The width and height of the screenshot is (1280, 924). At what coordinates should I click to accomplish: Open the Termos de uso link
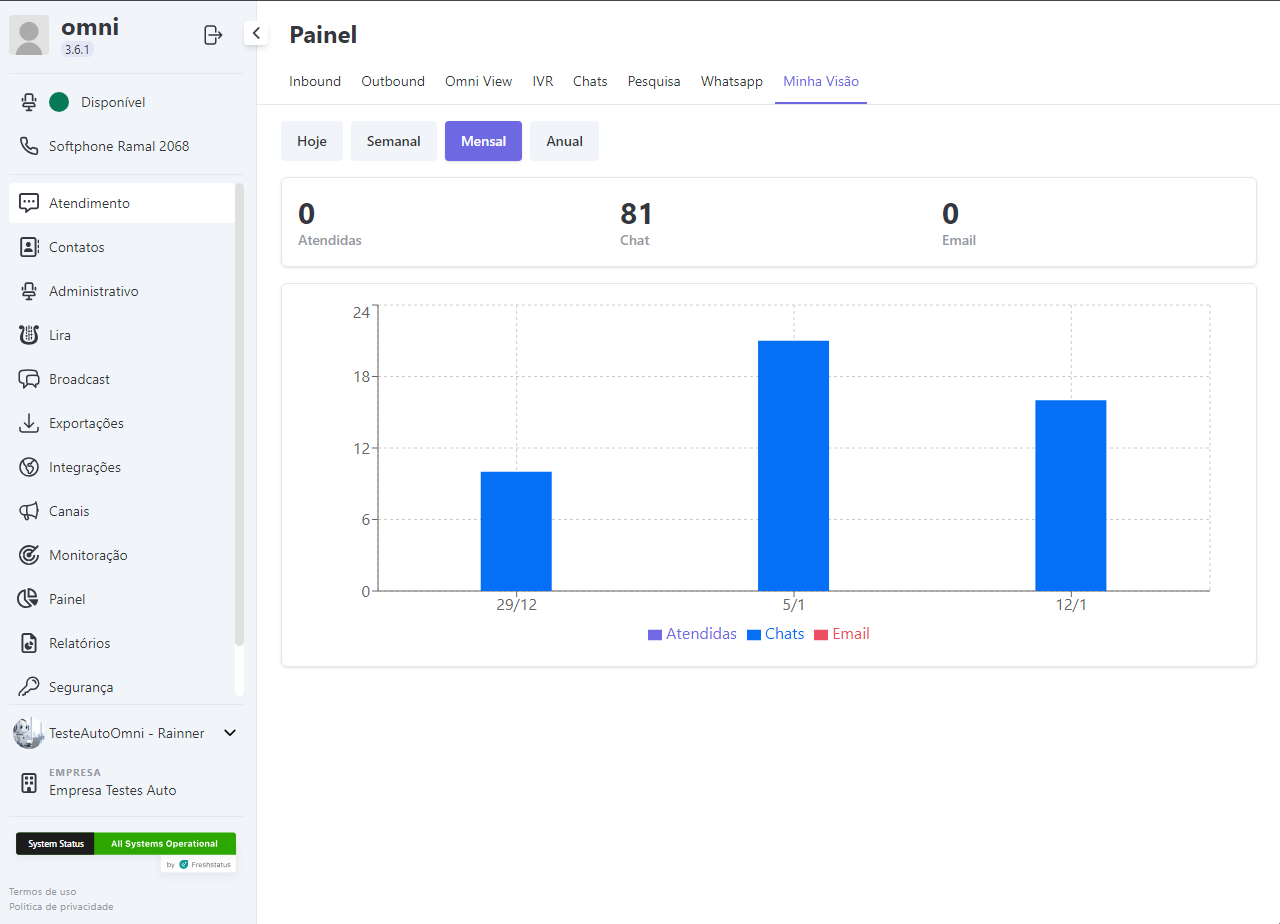[42, 891]
